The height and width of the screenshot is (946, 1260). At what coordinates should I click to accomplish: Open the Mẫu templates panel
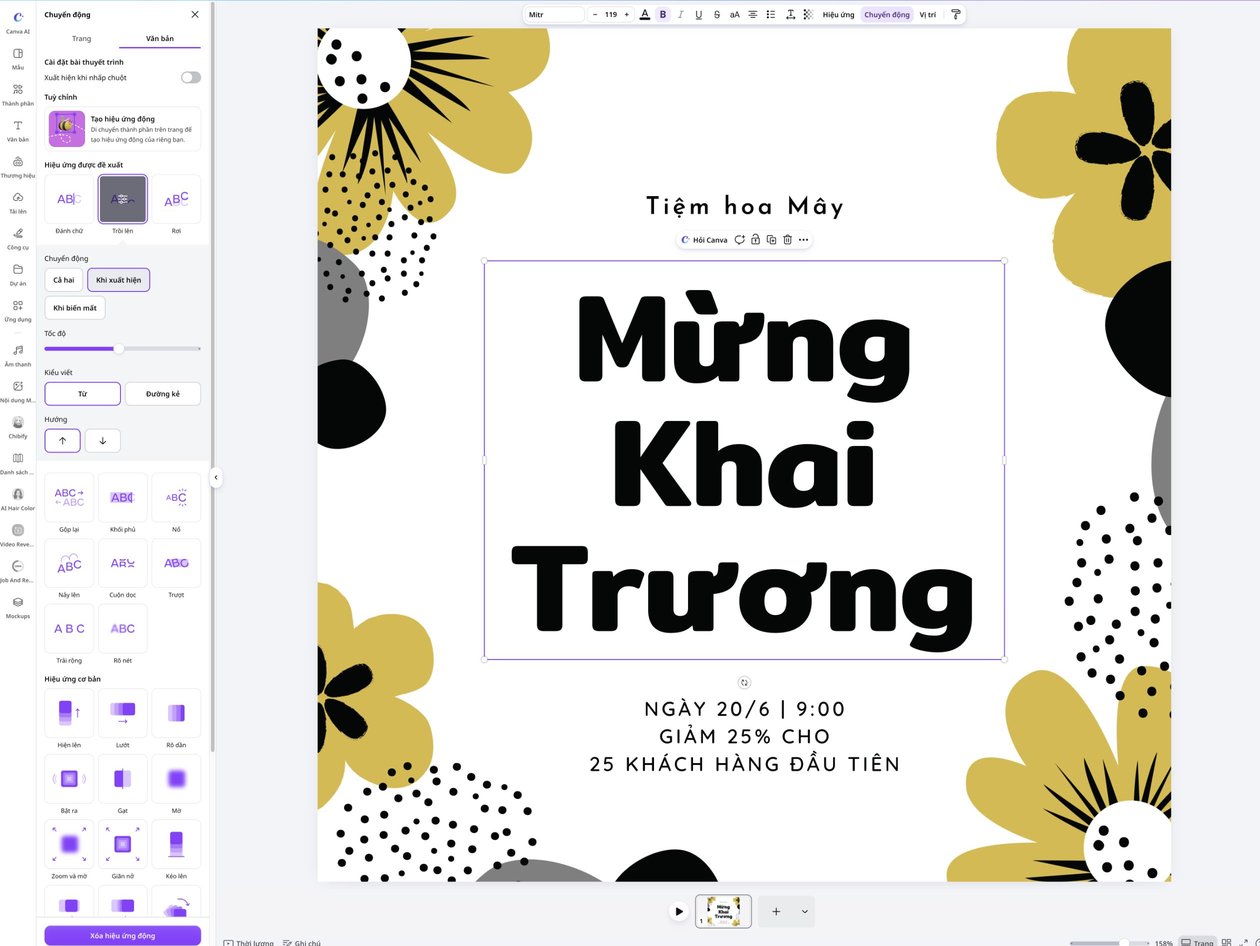(x=18, y=58)
